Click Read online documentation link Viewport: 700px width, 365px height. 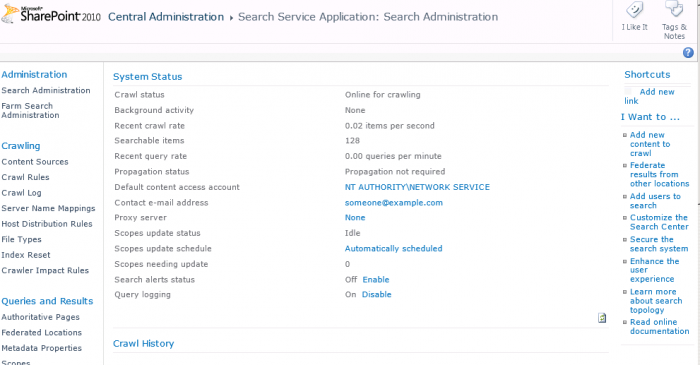coord(659,327)
